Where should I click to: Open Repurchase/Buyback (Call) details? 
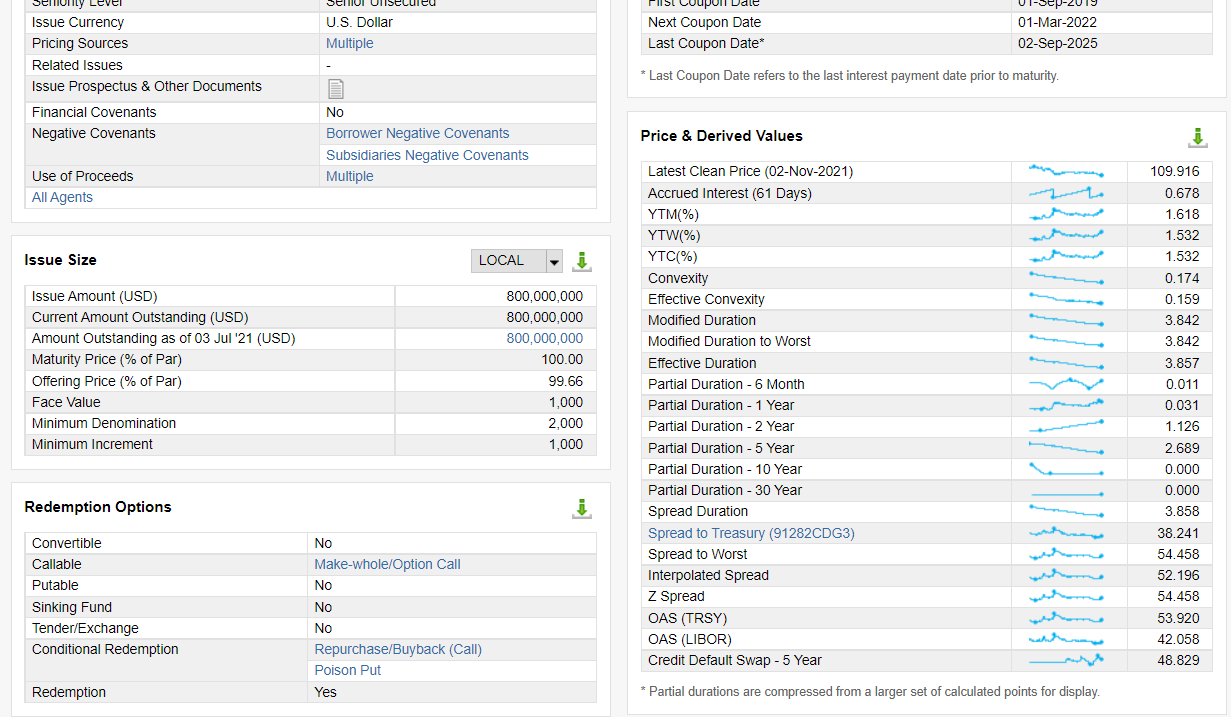tap(398, 648)
